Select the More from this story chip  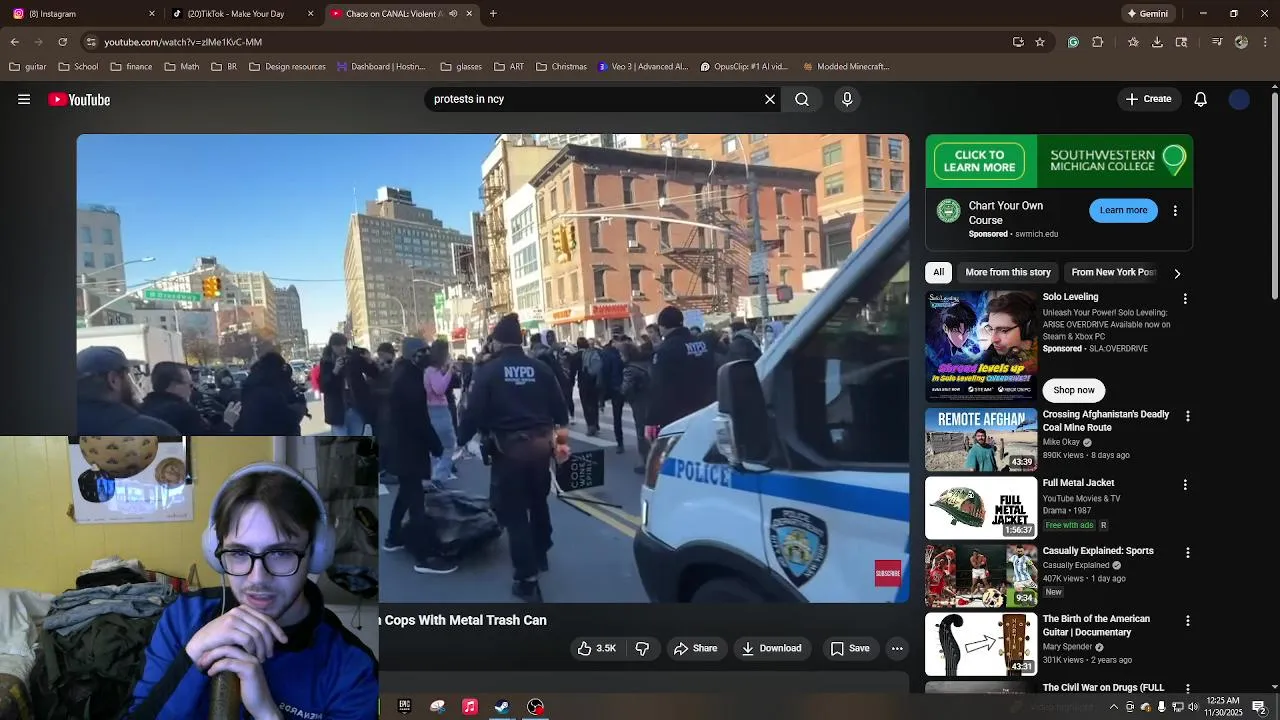pos(1008,272)
